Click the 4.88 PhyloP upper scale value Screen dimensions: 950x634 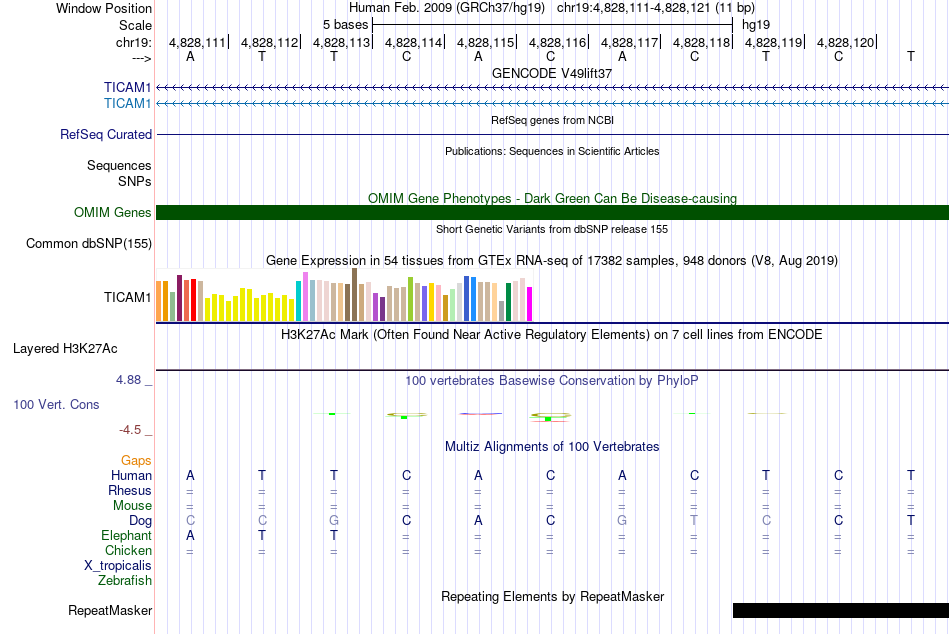(x=128, y=380)
